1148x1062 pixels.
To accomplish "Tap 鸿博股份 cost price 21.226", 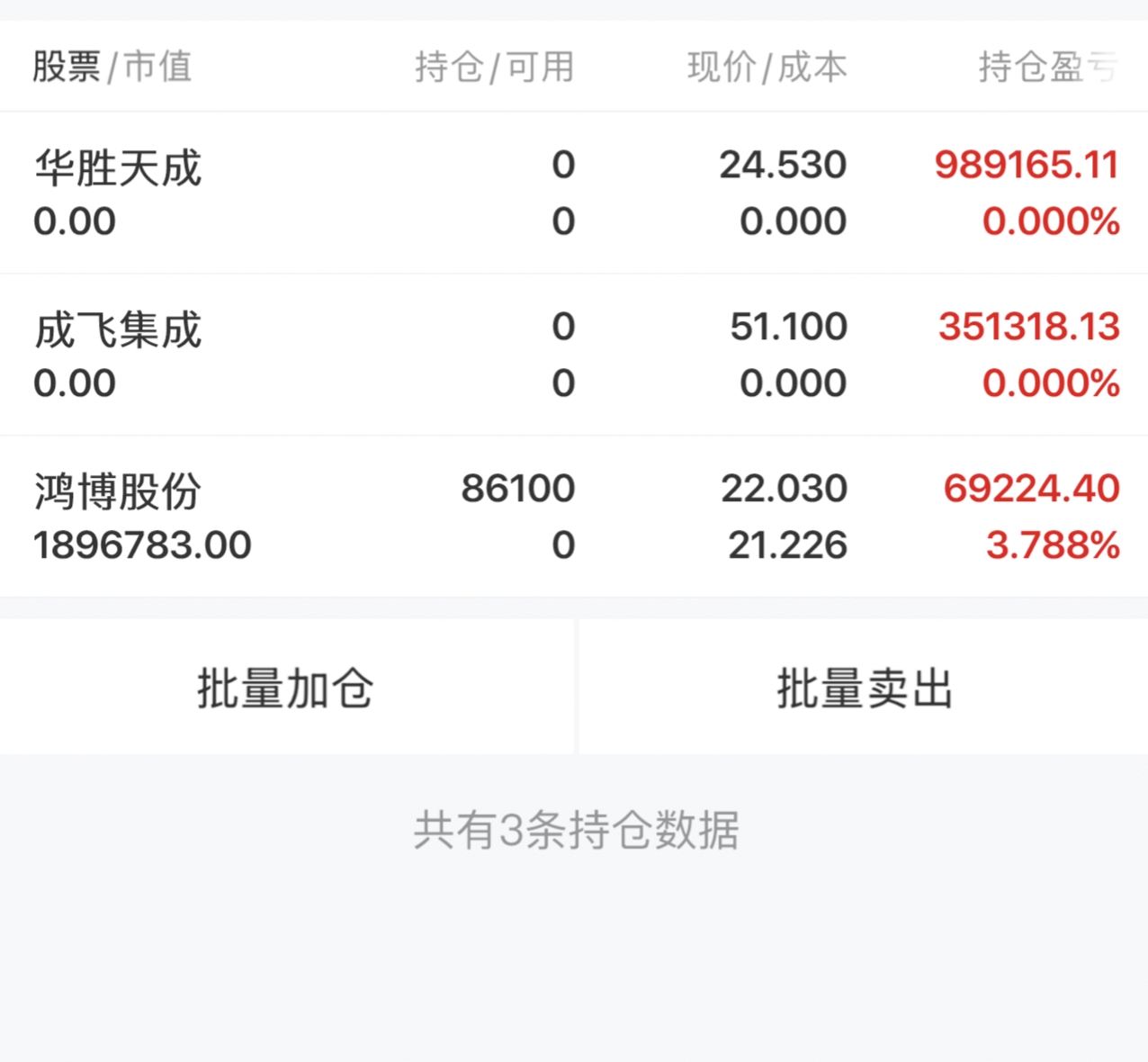I will pyautogui.click(x=787, y=545).
